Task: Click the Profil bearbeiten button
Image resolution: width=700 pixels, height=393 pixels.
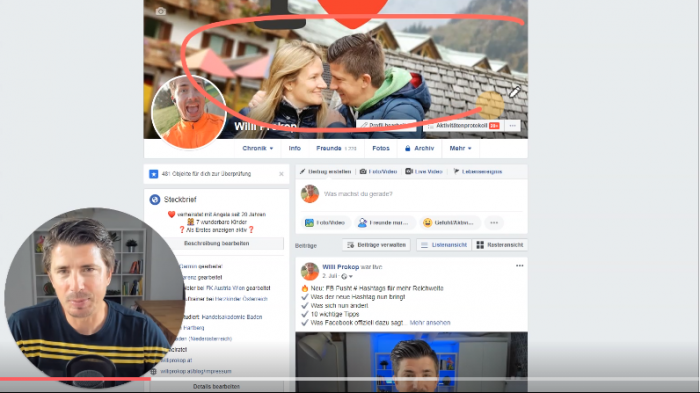Action: tap(387, 126)
